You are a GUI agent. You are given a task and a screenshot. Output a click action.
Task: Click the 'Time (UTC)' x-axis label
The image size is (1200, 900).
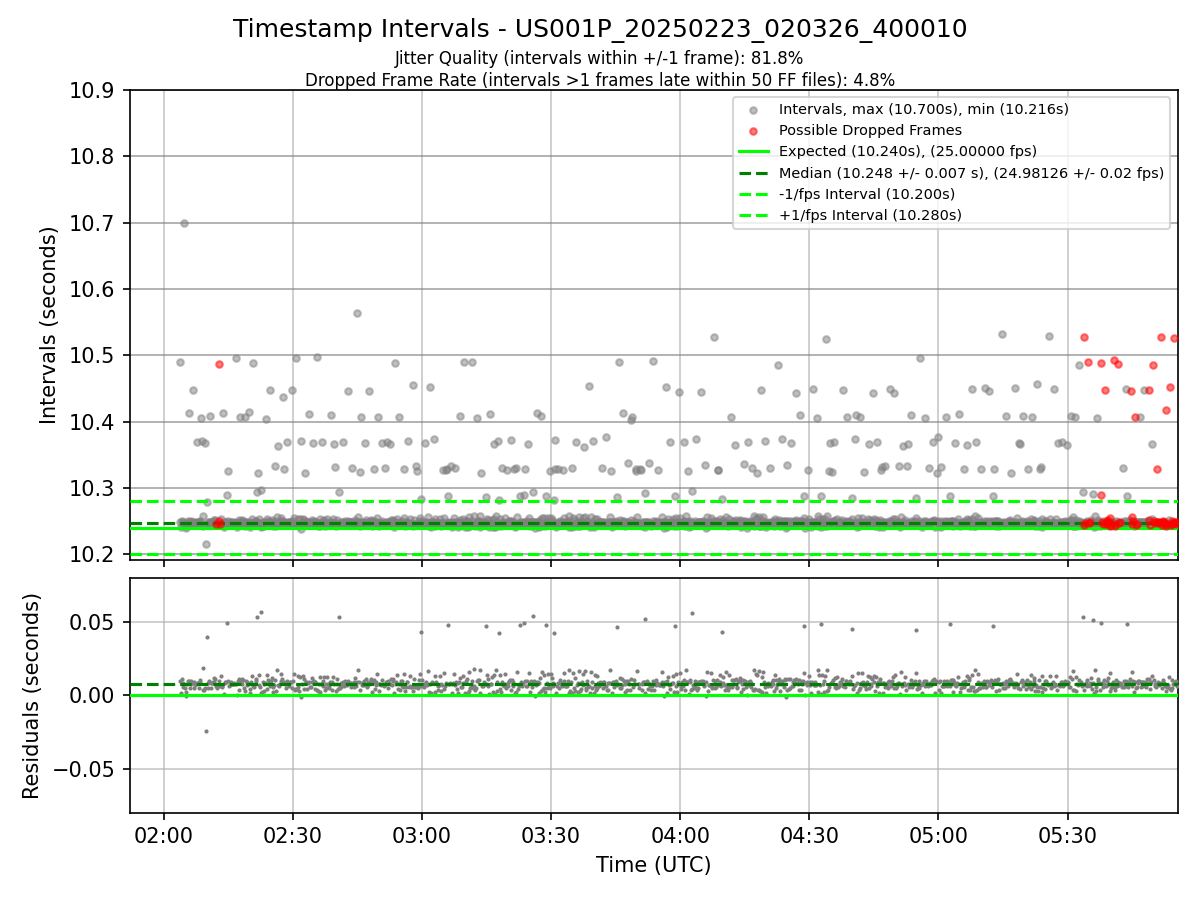tap(653, 865)
